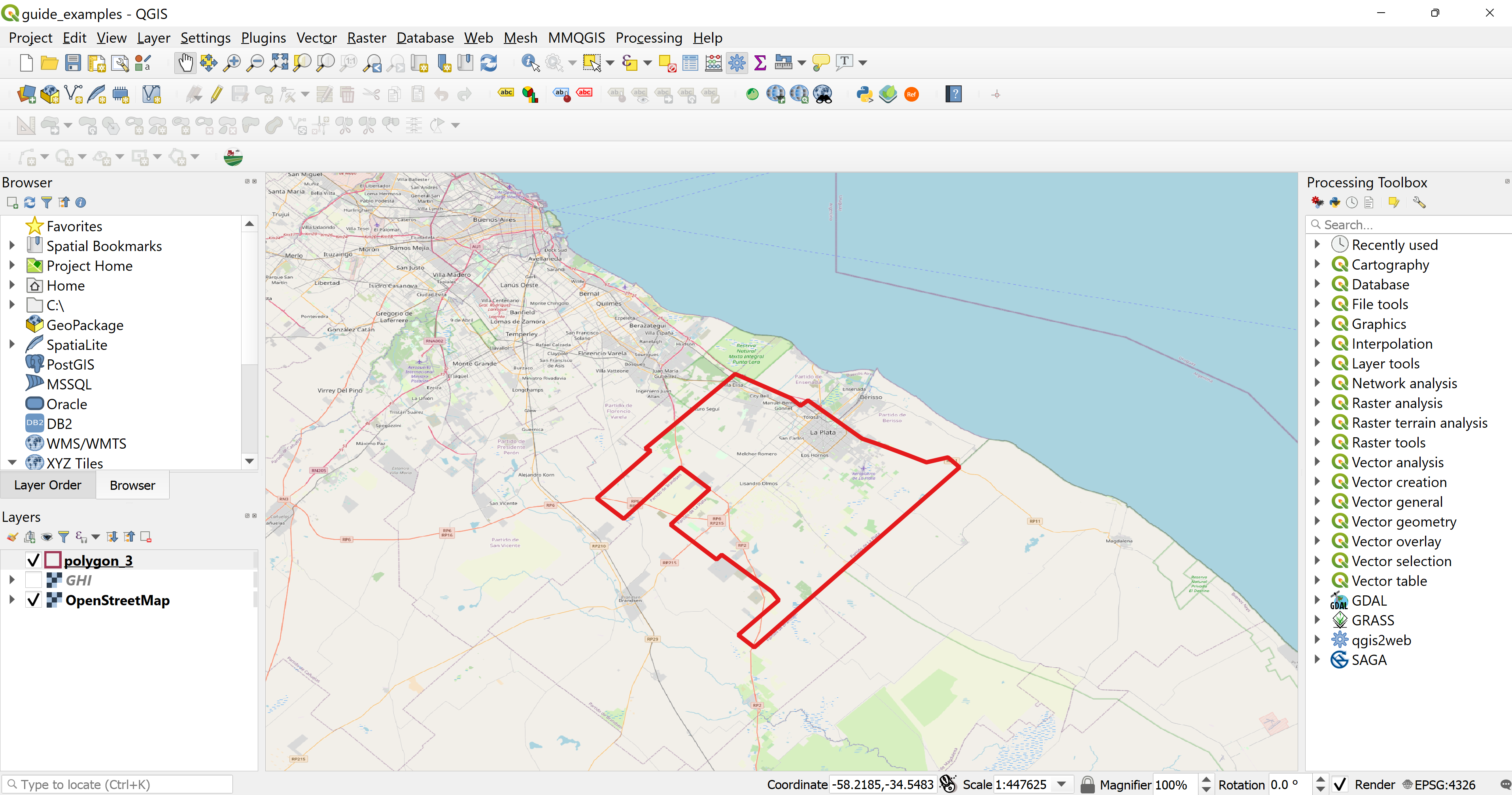Screen dimensions: 1512x795
Task: Expand the GHI layer tree
Action: pos(12,580)
